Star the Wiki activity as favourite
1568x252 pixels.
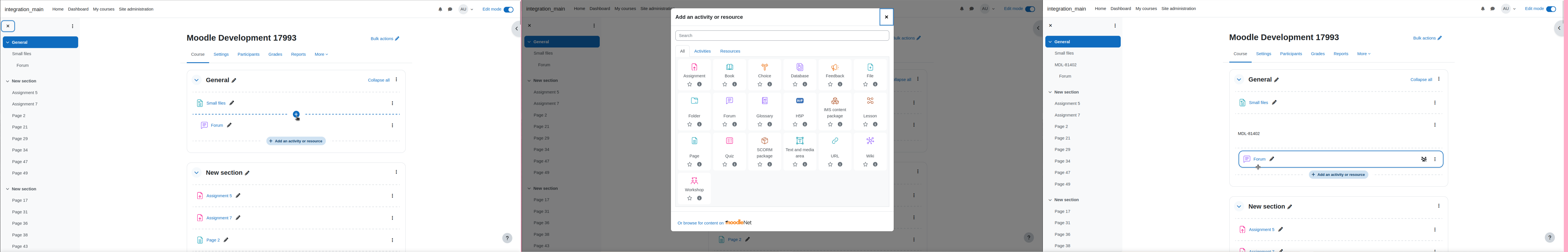pyautogui.click(x=866, y=164)
